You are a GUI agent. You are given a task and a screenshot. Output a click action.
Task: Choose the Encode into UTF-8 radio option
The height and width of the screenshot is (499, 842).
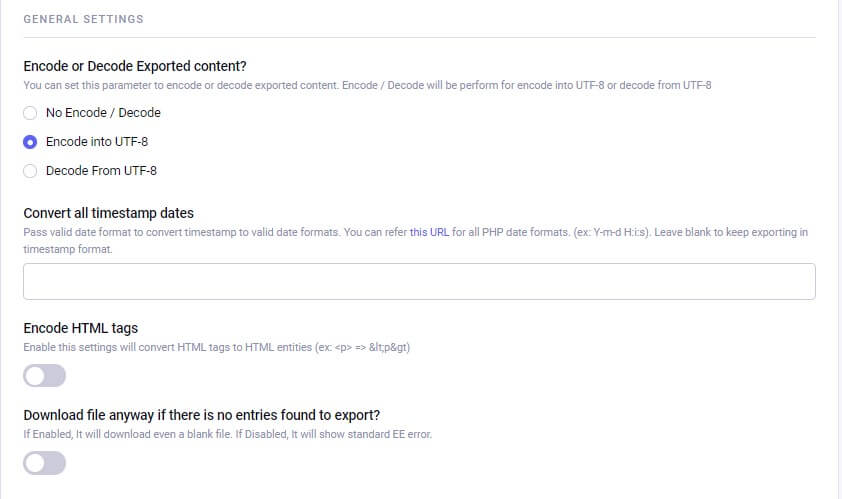click(x=30, y=142)
